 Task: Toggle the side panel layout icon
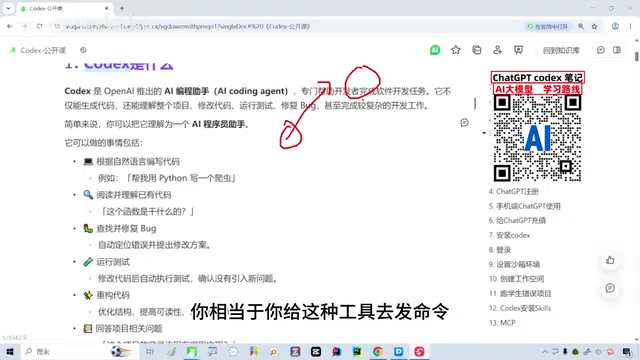[617, 50]
